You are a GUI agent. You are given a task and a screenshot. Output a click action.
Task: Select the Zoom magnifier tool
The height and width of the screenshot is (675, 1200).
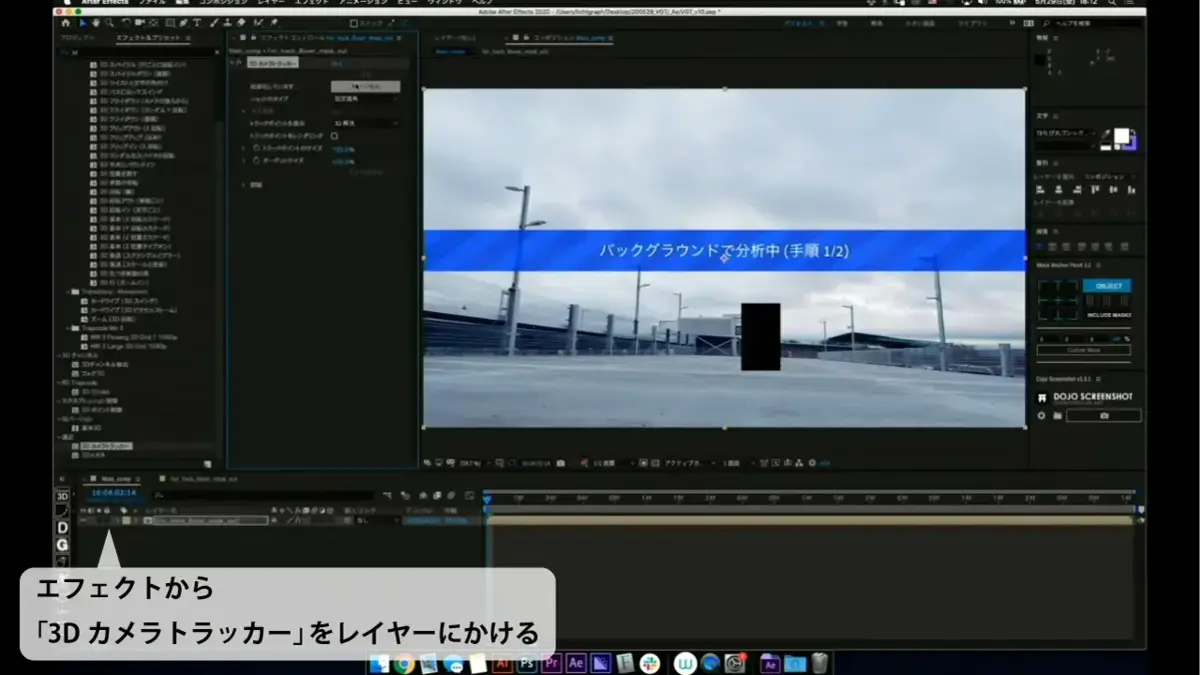pyautogui.click(x=110, y=23)
